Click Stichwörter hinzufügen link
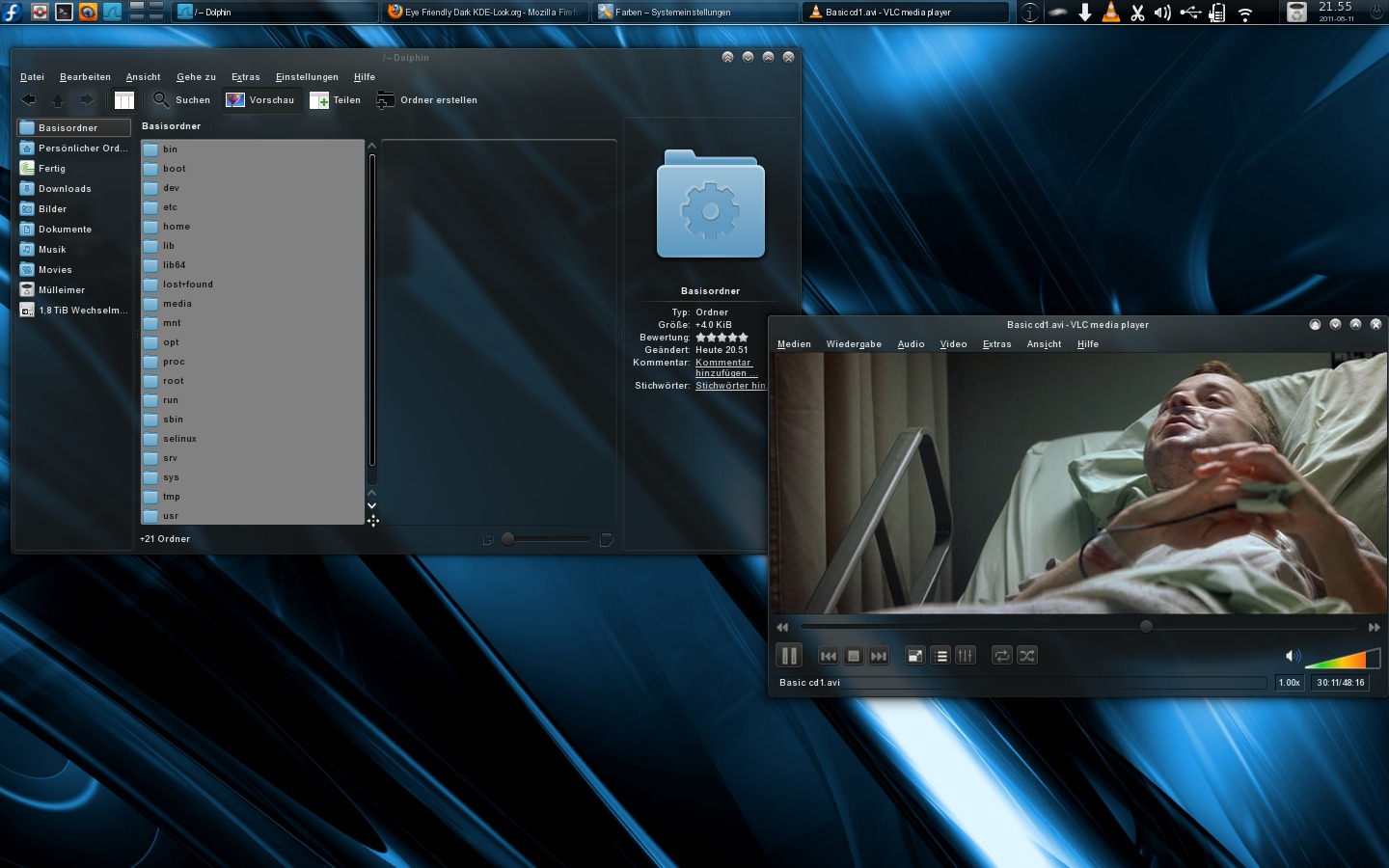 click(x=730, y=386)
